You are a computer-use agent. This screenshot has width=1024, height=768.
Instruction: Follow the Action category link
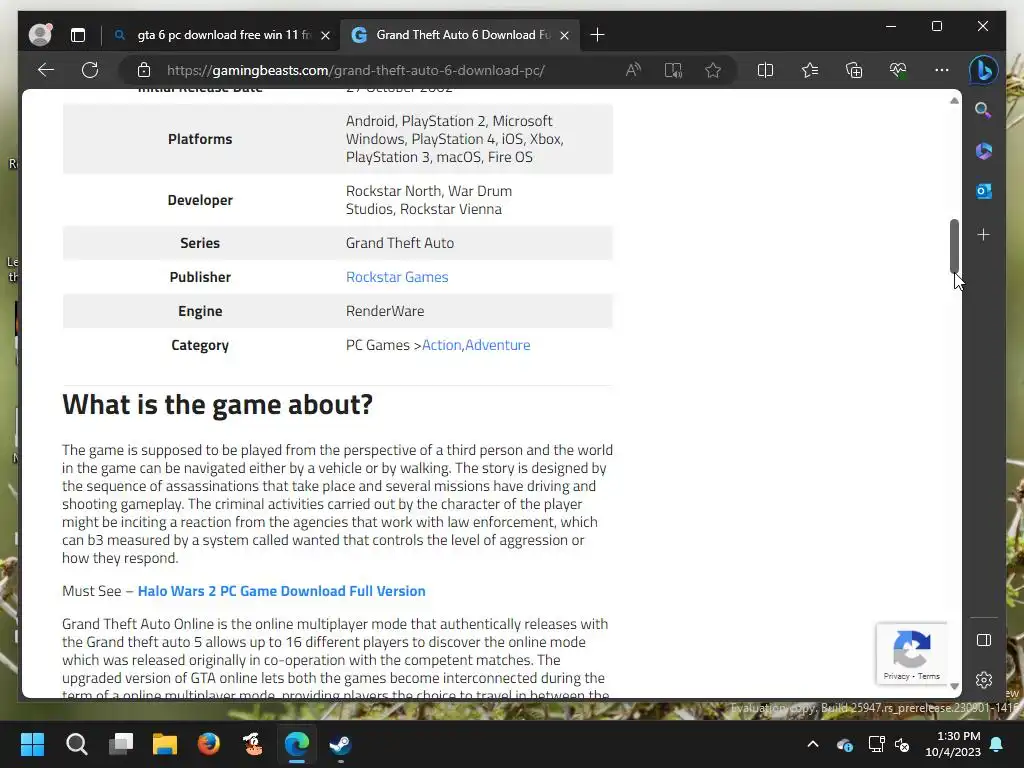point(441,345)
